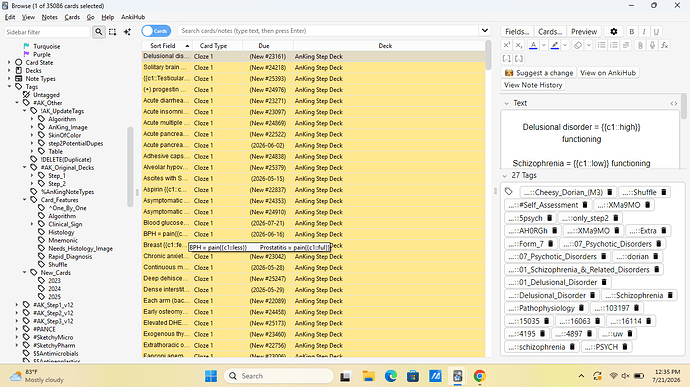Open the Go menu
Viewport: 690px width, 387px height.
pyautogui.click(x=91, y=17)
